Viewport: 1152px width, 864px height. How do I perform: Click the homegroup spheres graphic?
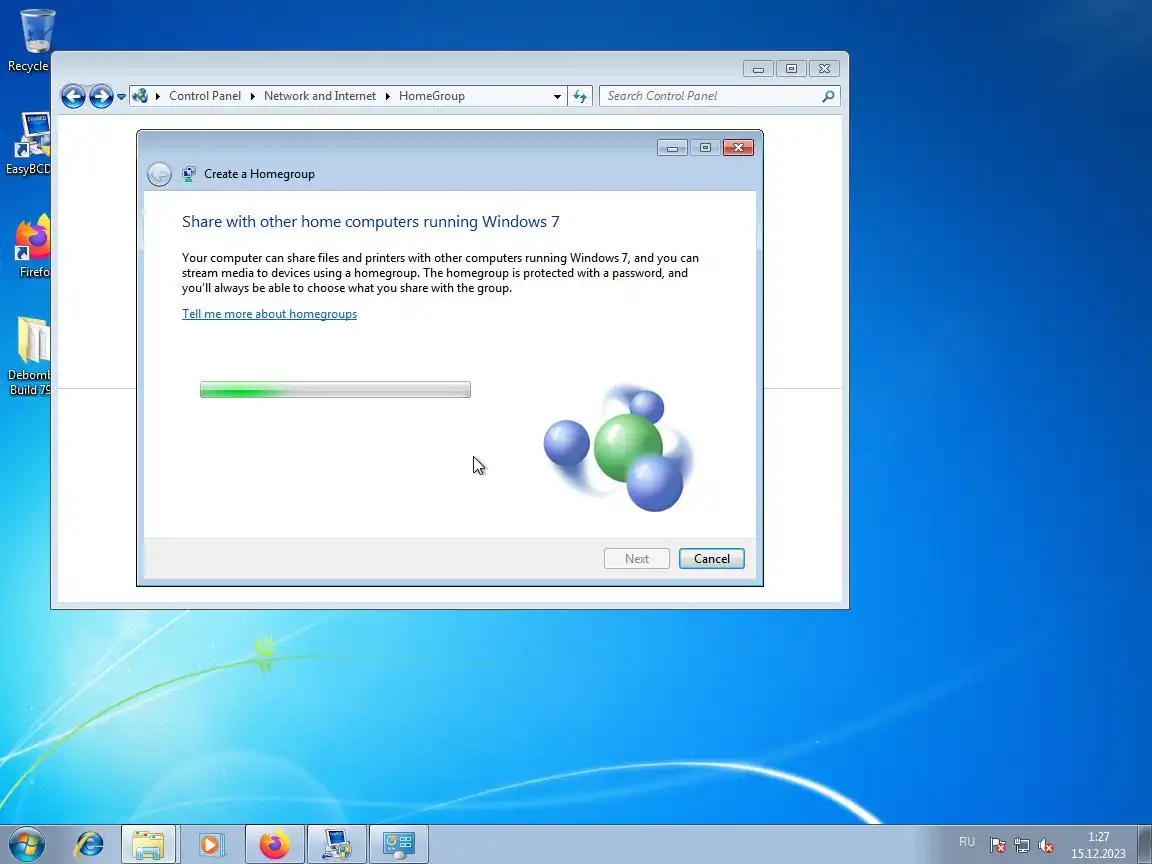[619, 447]
